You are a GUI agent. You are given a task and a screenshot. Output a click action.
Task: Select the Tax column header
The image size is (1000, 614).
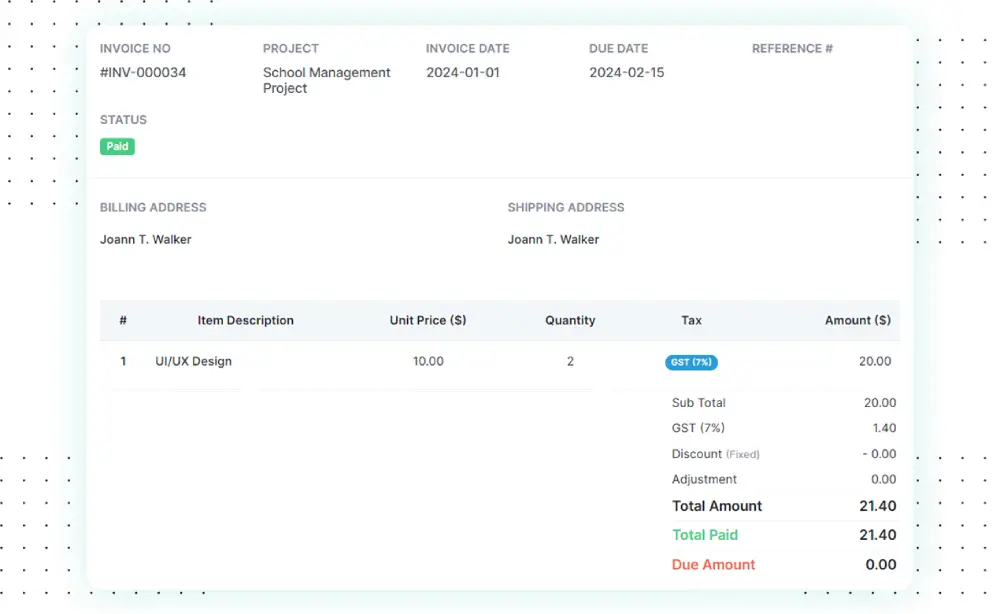click(x=691, y=320)
